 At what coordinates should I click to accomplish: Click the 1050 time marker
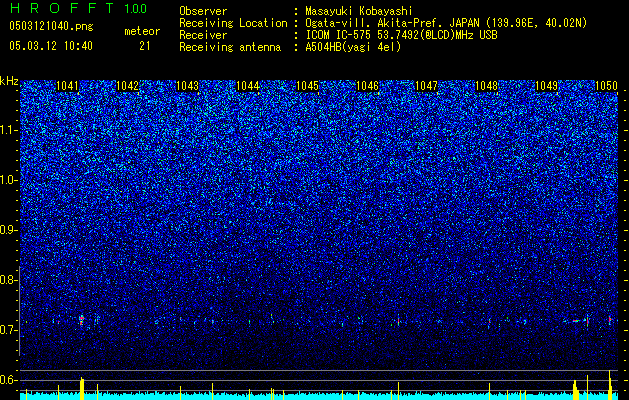[x=606, y=86]
